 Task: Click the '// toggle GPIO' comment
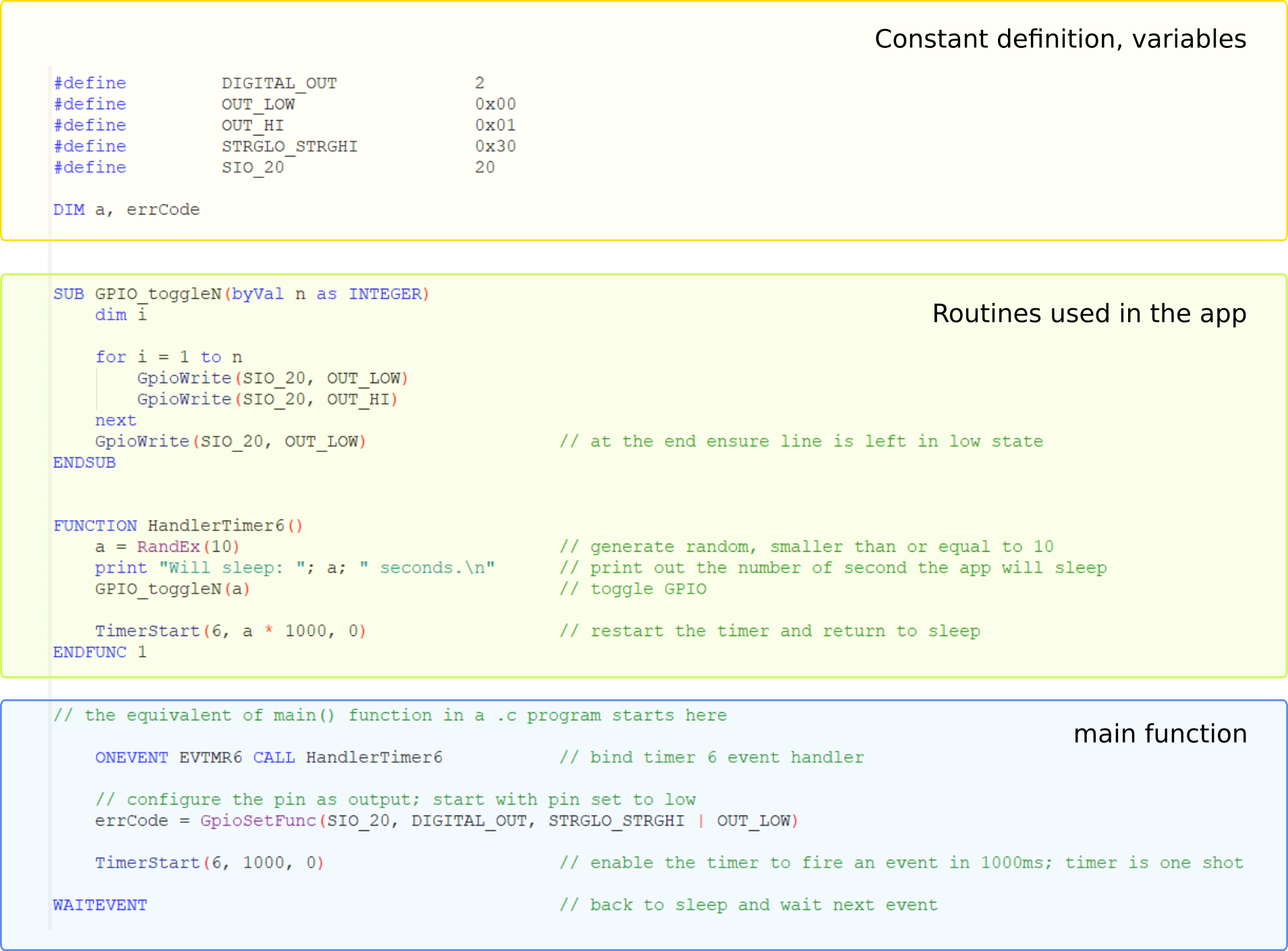(633, 589)
